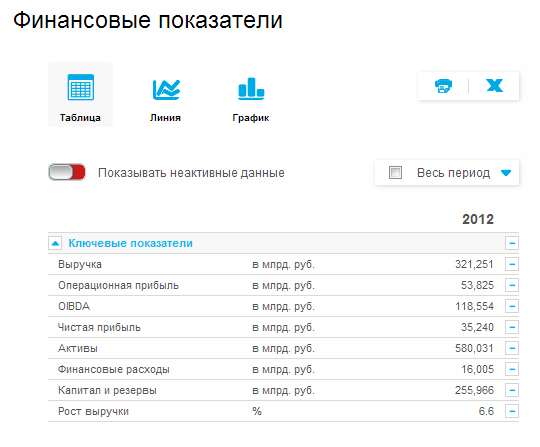
Task: Select the Финансовые расходы row label
Action: coord(114,370)
